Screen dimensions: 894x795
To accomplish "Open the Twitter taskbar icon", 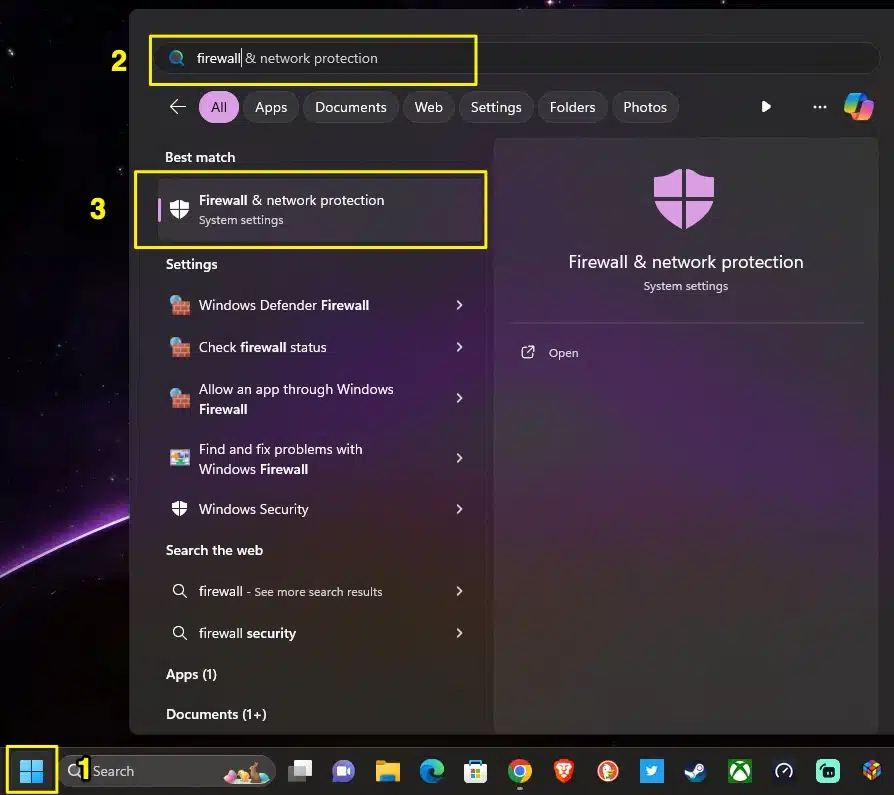I will [x=652, y=771].
